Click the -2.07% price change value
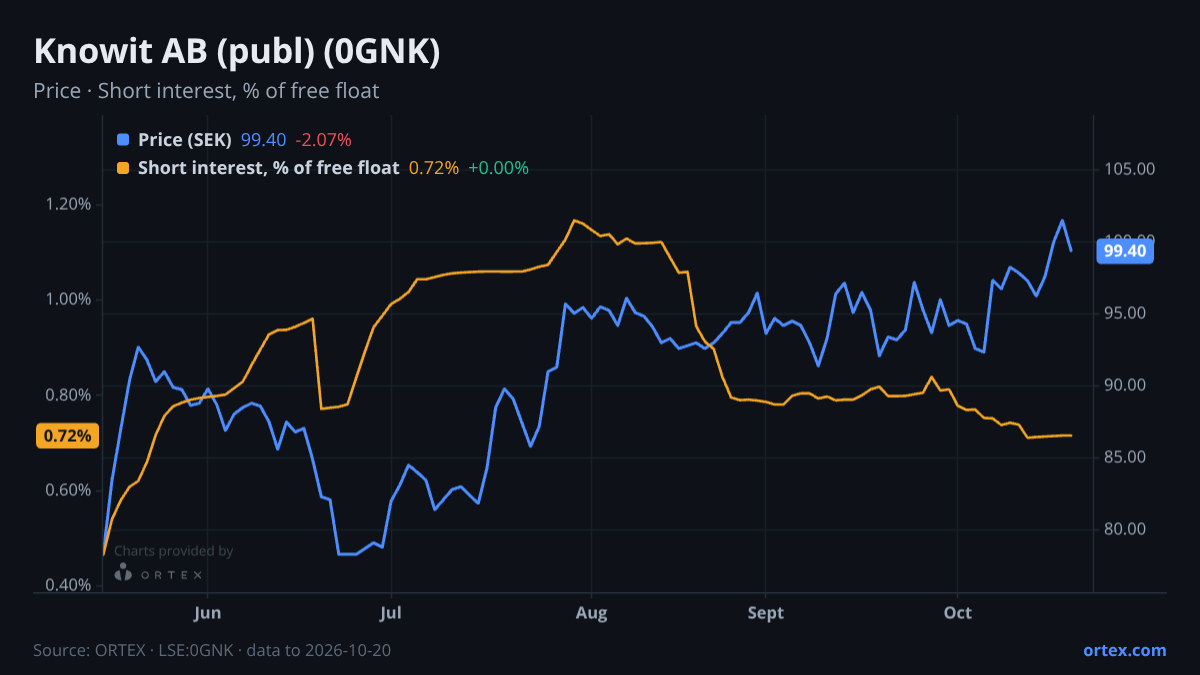The height and width of the screenshot is (675, 1200). (x=323, y=140)
